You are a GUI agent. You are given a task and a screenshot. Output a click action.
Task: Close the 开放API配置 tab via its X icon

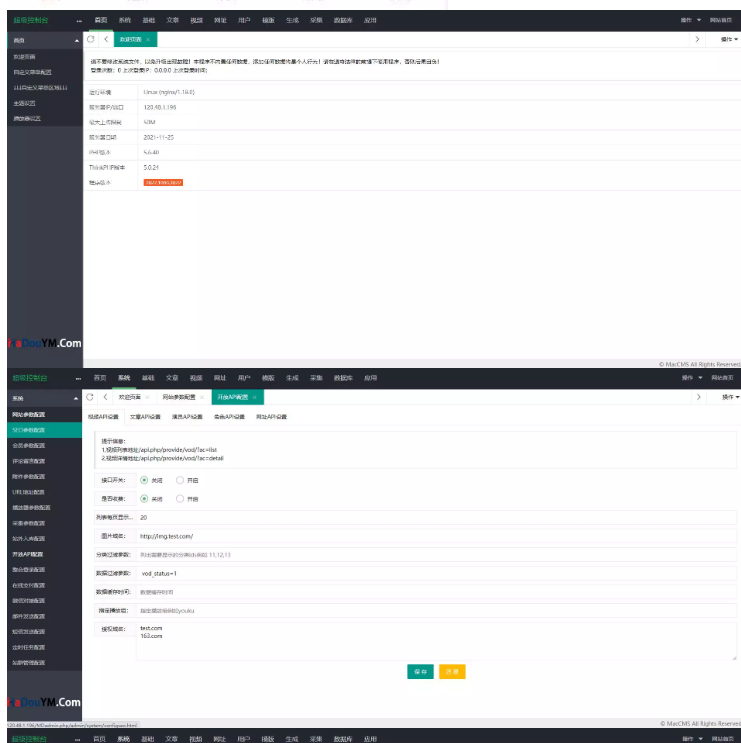(255, 397)
